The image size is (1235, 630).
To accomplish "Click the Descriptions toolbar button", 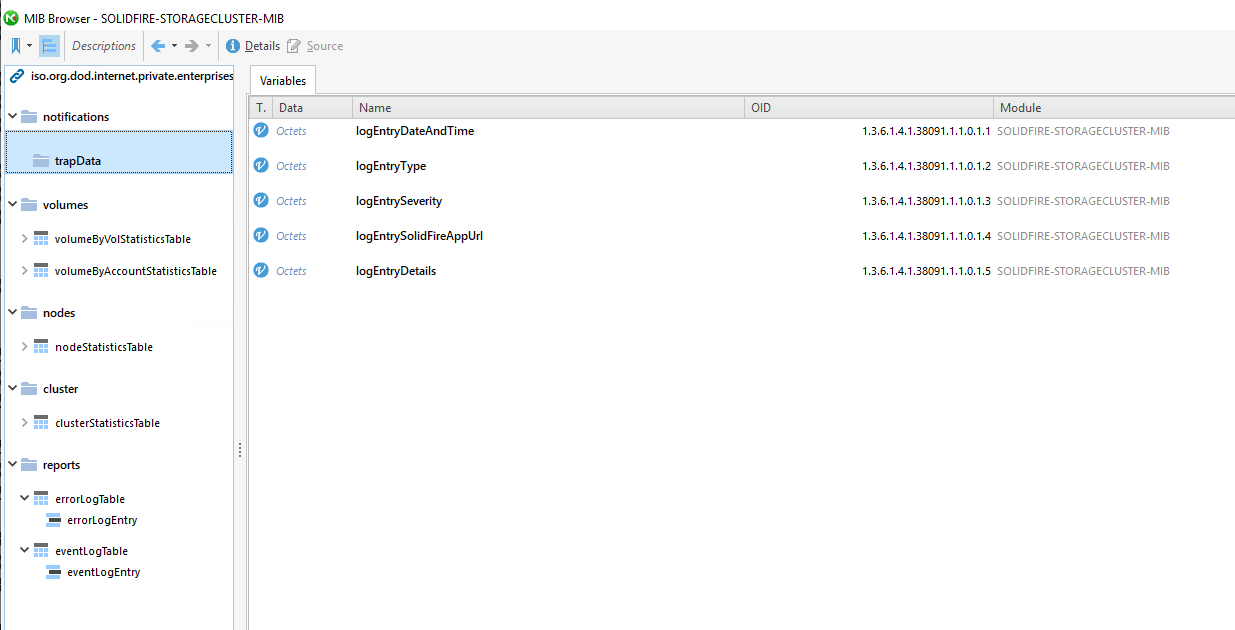I will [x=104, y=46].
